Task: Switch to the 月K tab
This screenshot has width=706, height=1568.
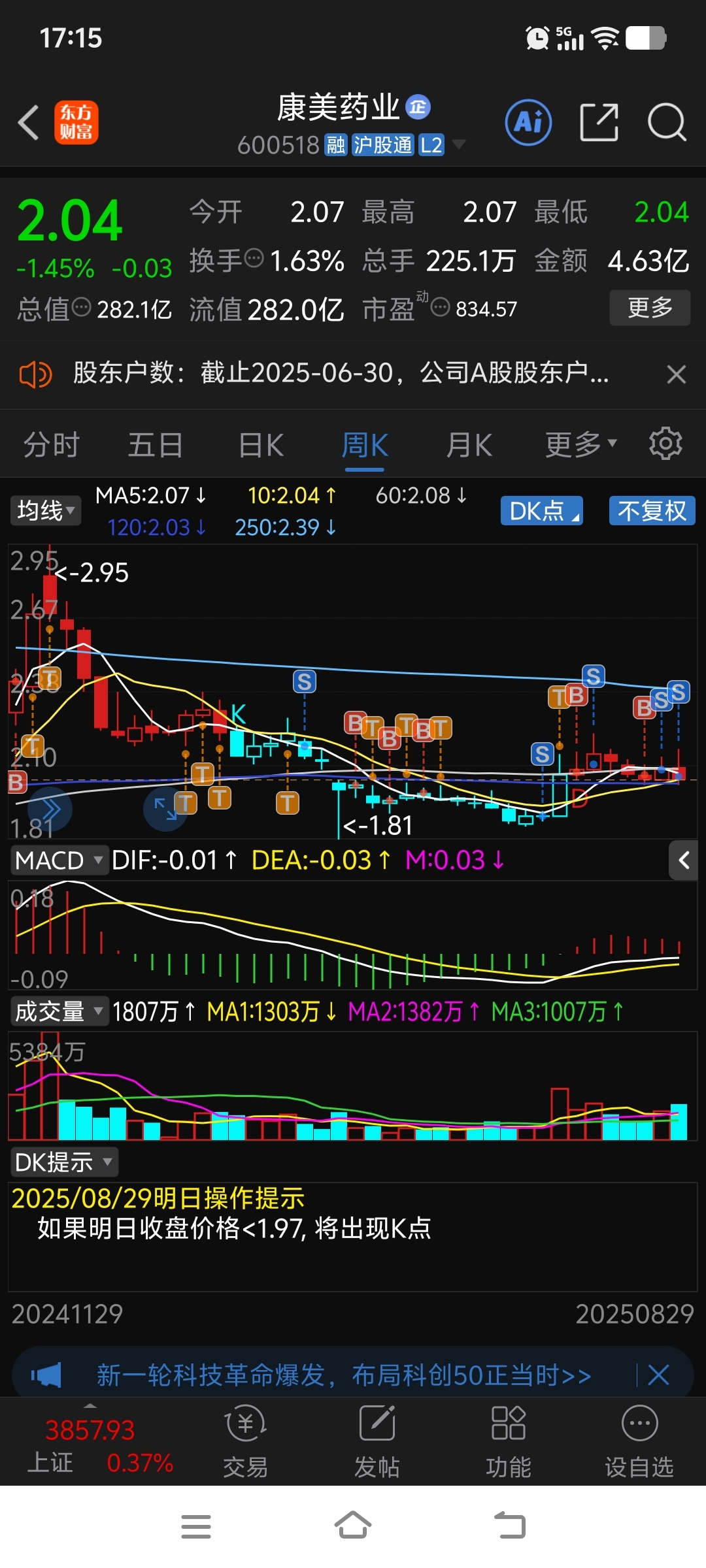Action: tap(469, 446)
